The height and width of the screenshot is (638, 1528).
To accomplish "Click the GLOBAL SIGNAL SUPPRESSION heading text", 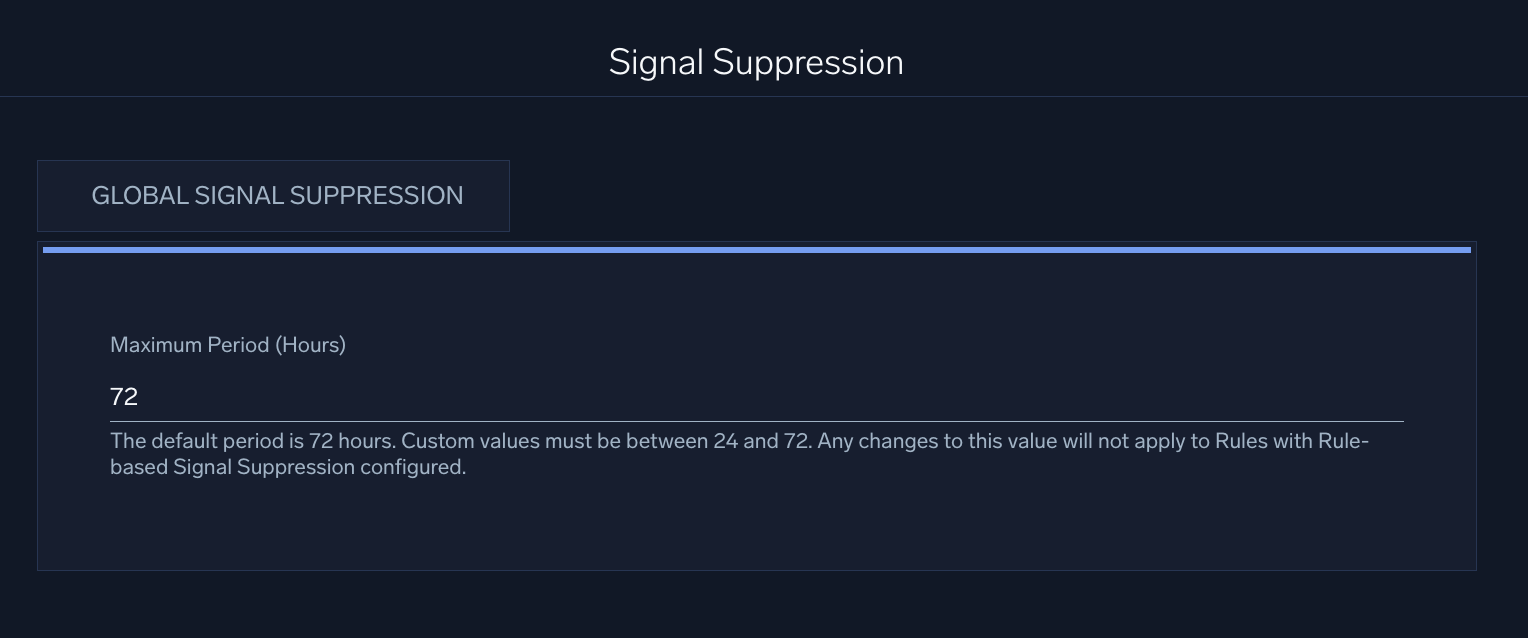I will (276, 195).
